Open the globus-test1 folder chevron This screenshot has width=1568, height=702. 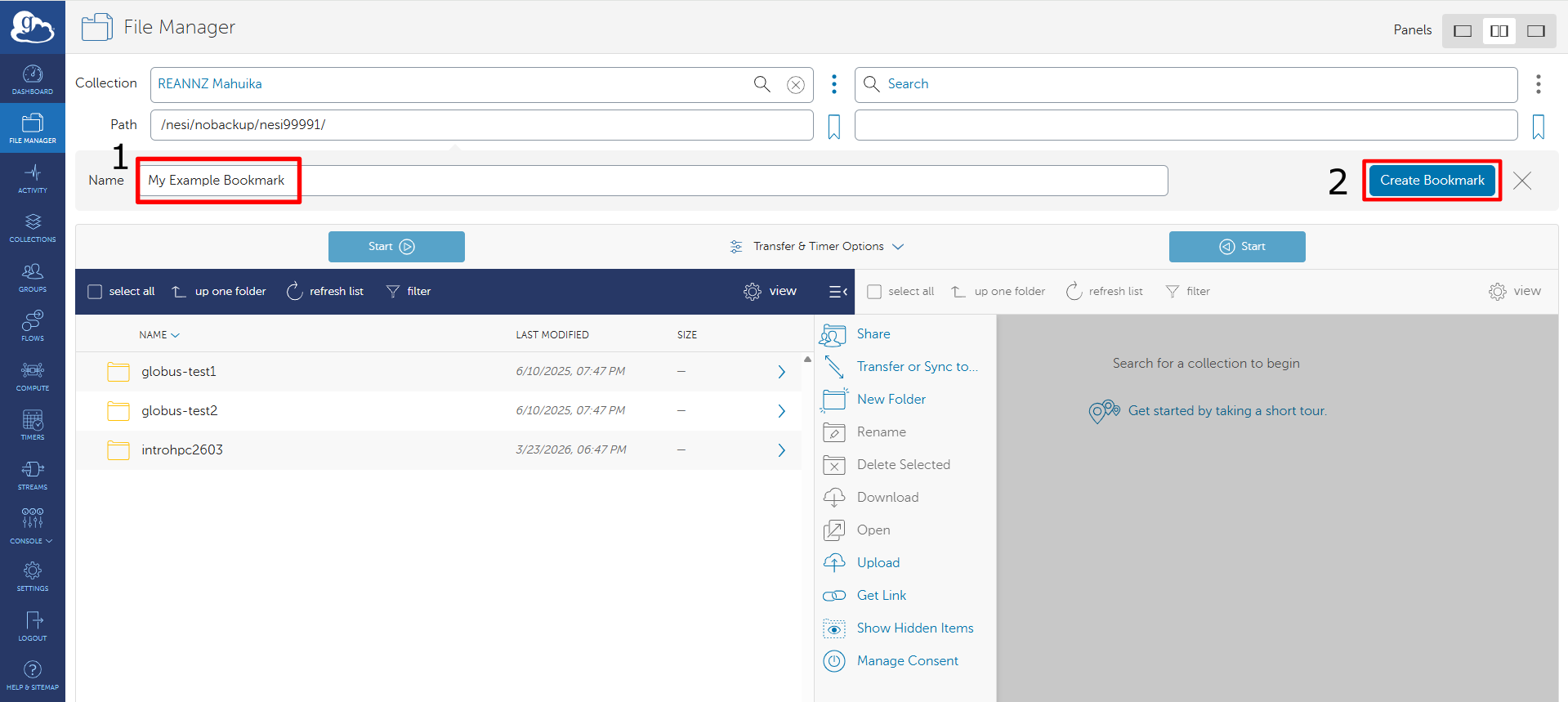781,372
